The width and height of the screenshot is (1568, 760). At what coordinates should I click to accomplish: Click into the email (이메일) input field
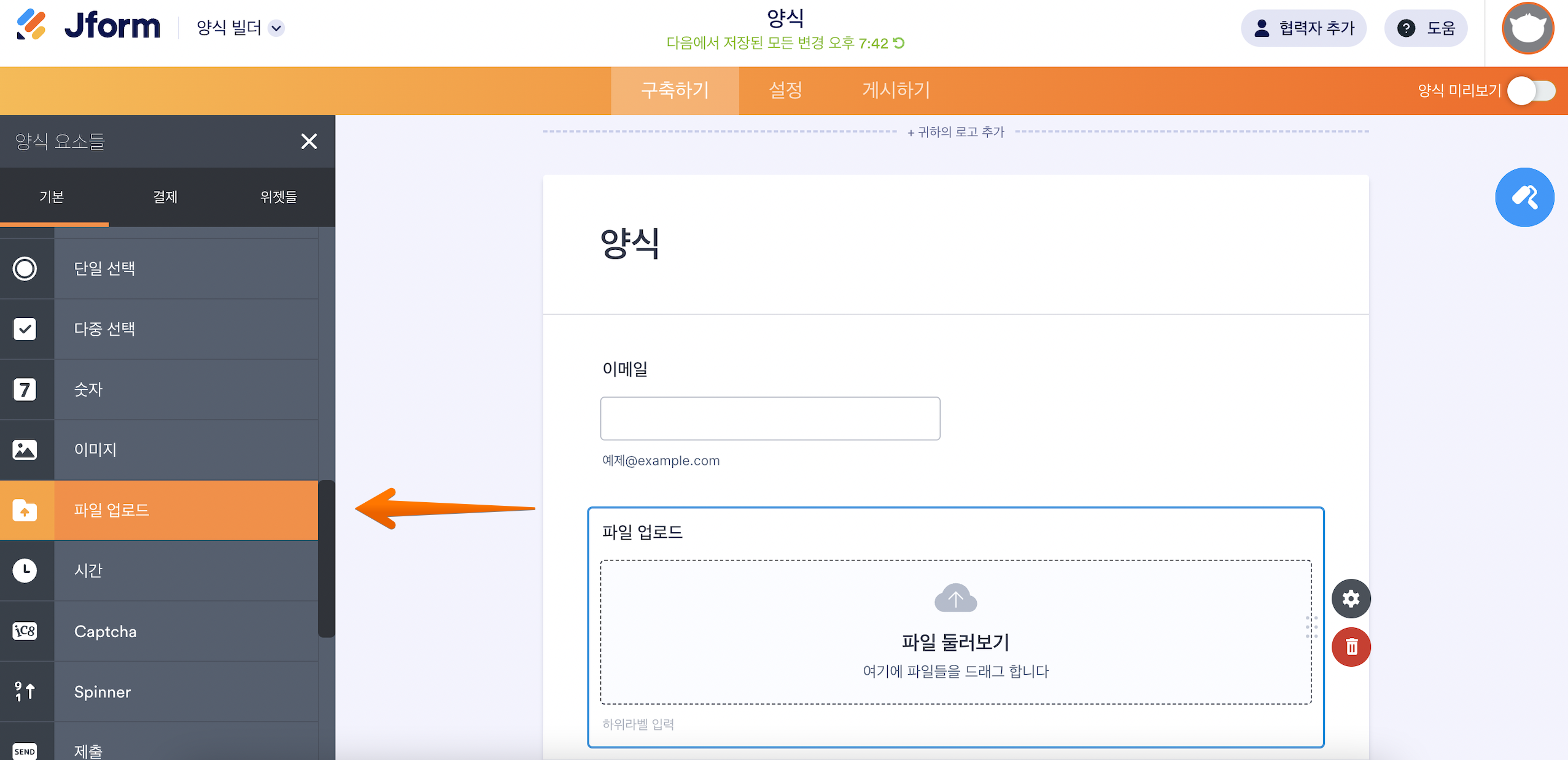[x=770, y=419]
